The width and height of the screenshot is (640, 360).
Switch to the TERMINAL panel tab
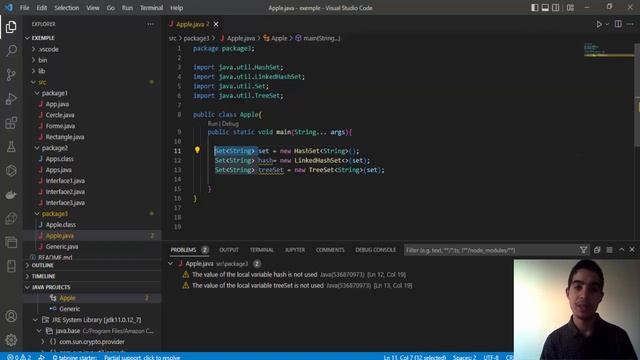pyautogui.click(x=262, y=250)
